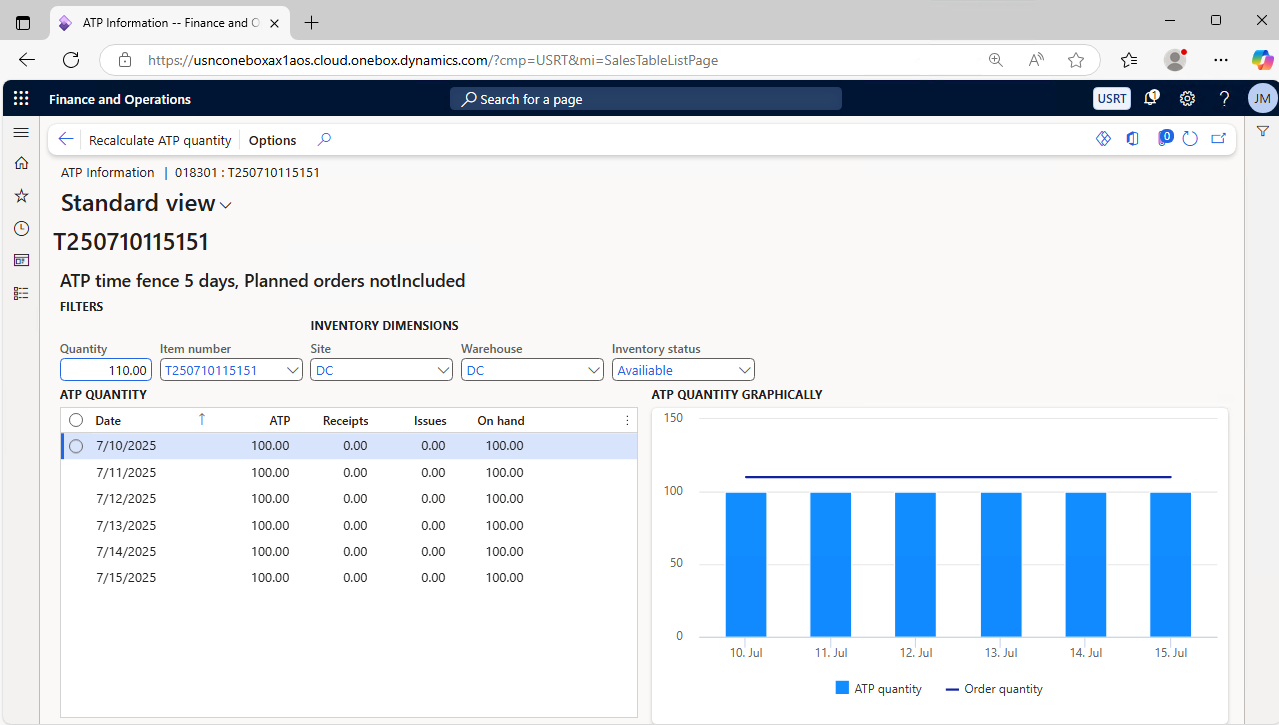Click Recalculate ATP quantity button
Image resolution: width=1279 pixels, height=725 pixels.
point(160,140)
